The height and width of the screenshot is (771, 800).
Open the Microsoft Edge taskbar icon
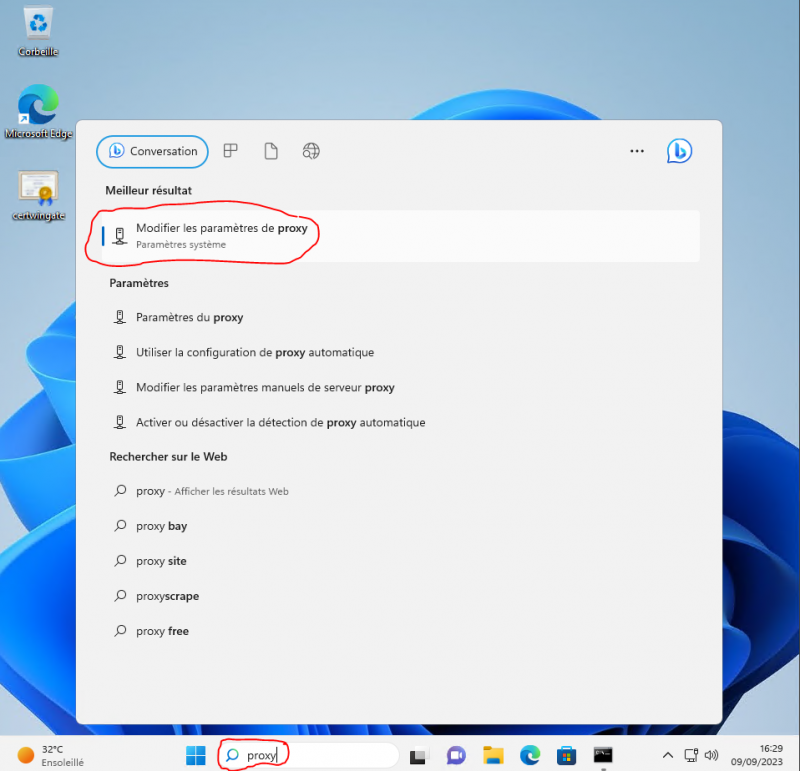(529, 755)
